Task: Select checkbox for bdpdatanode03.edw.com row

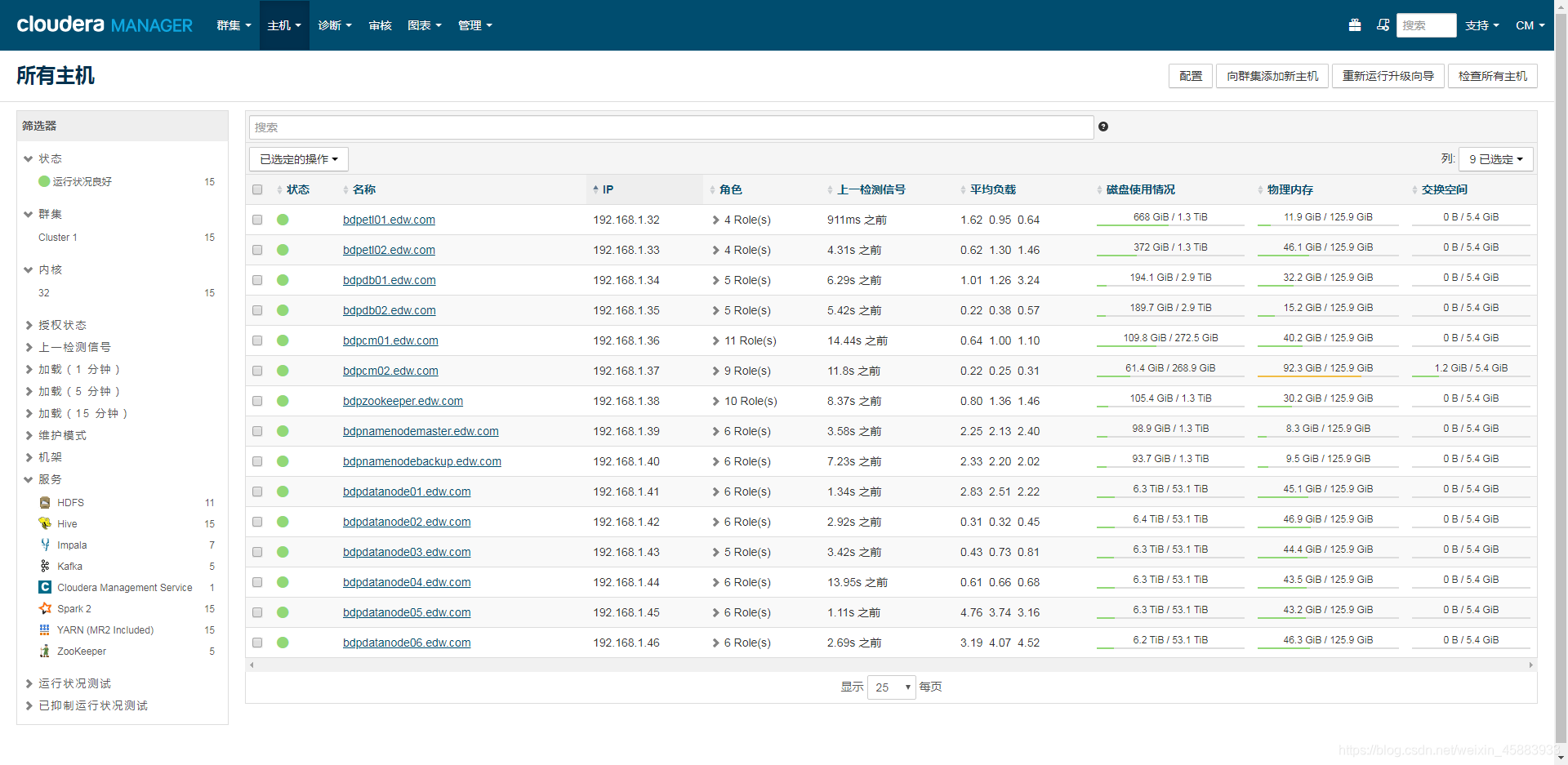Action: (x=257, y=552)
